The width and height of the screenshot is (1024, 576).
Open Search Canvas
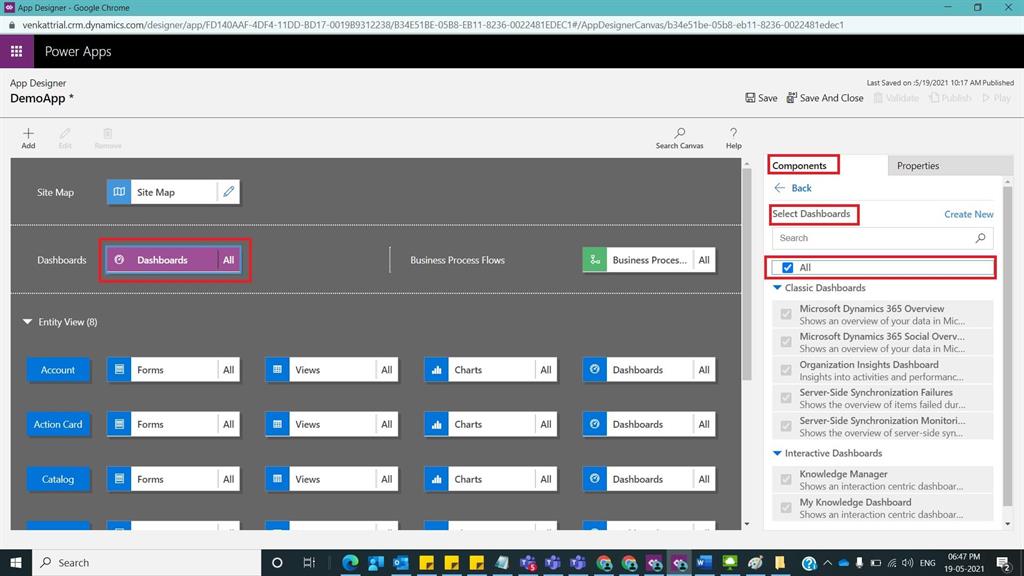(679, 137)
